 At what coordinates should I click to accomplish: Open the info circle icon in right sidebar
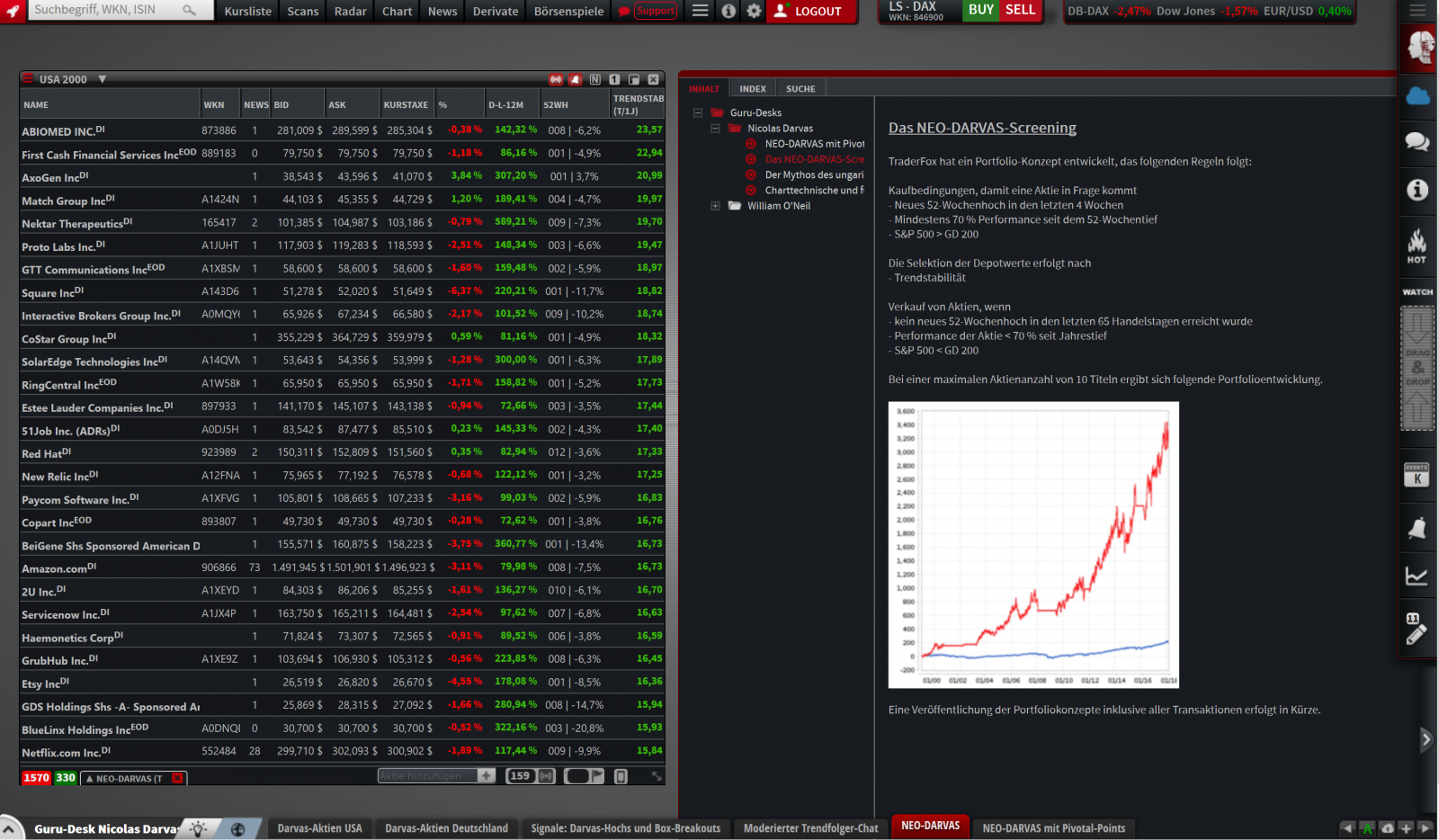(1417, 190)
